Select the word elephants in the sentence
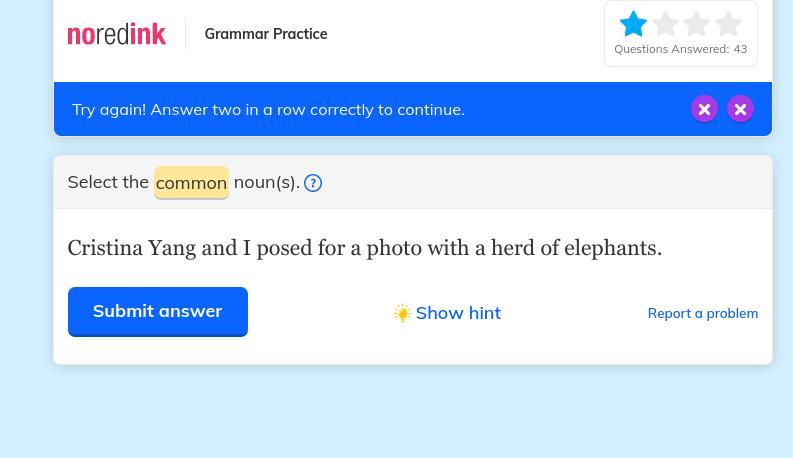The width and height of the screenshot is (793, 458). click(610, 248)
